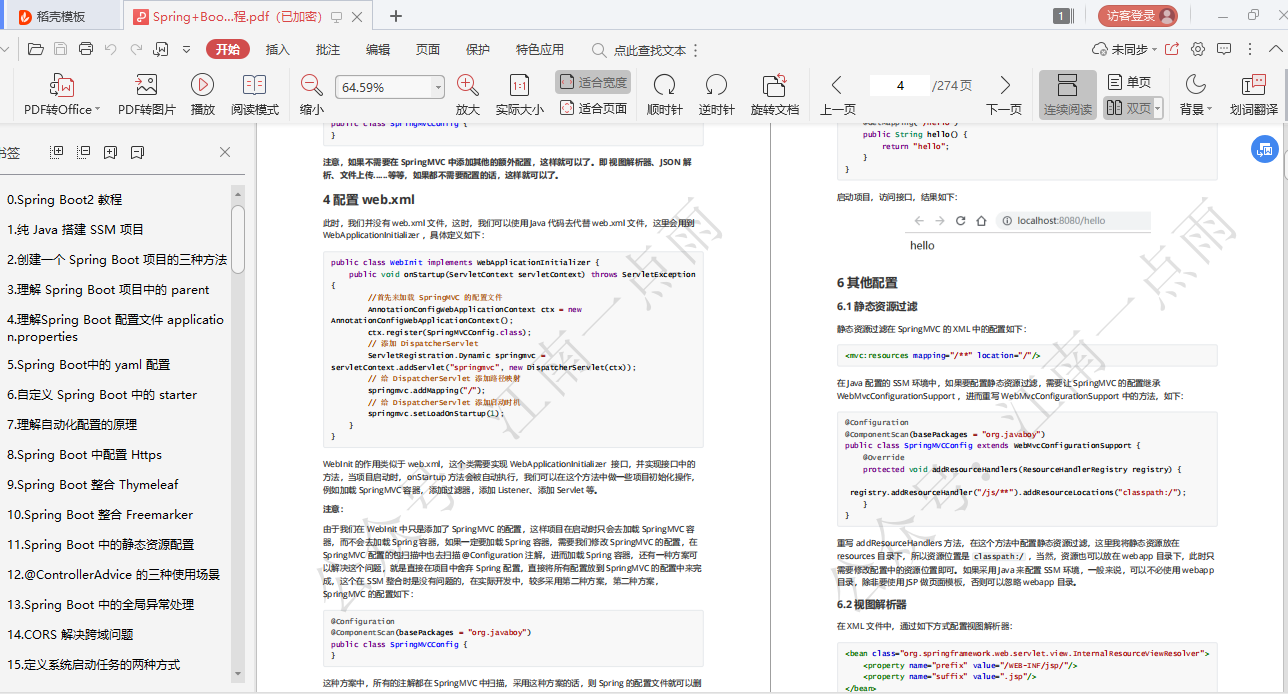Click the redo arrow icon

pyautogui.click(x=135, y=50)
